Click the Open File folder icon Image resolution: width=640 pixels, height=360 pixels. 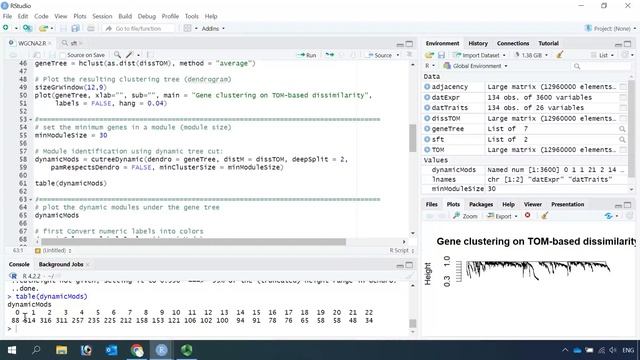coord(43,28)
